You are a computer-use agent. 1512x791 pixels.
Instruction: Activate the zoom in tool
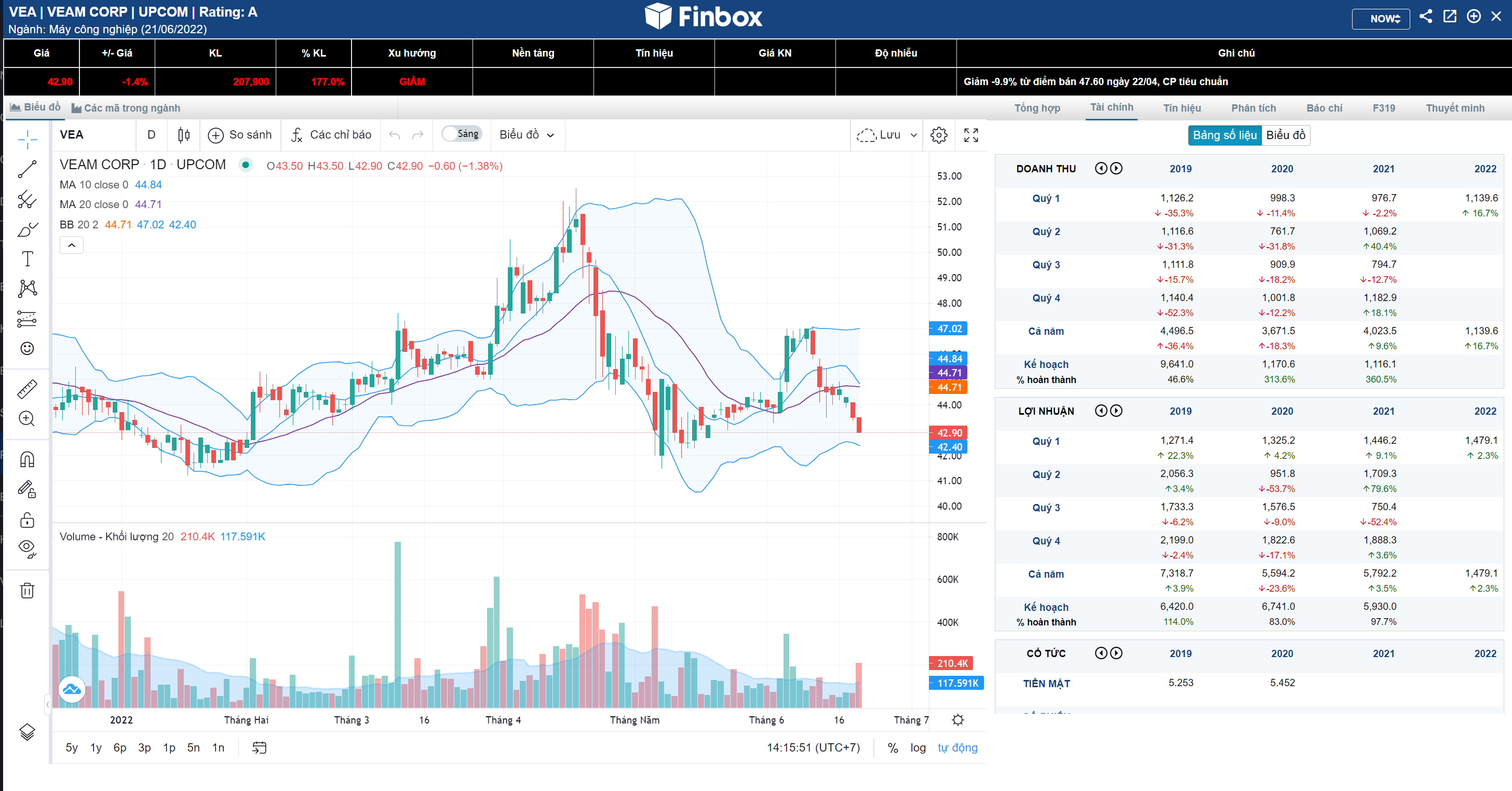pyautogui.click(x=27, y=418)
